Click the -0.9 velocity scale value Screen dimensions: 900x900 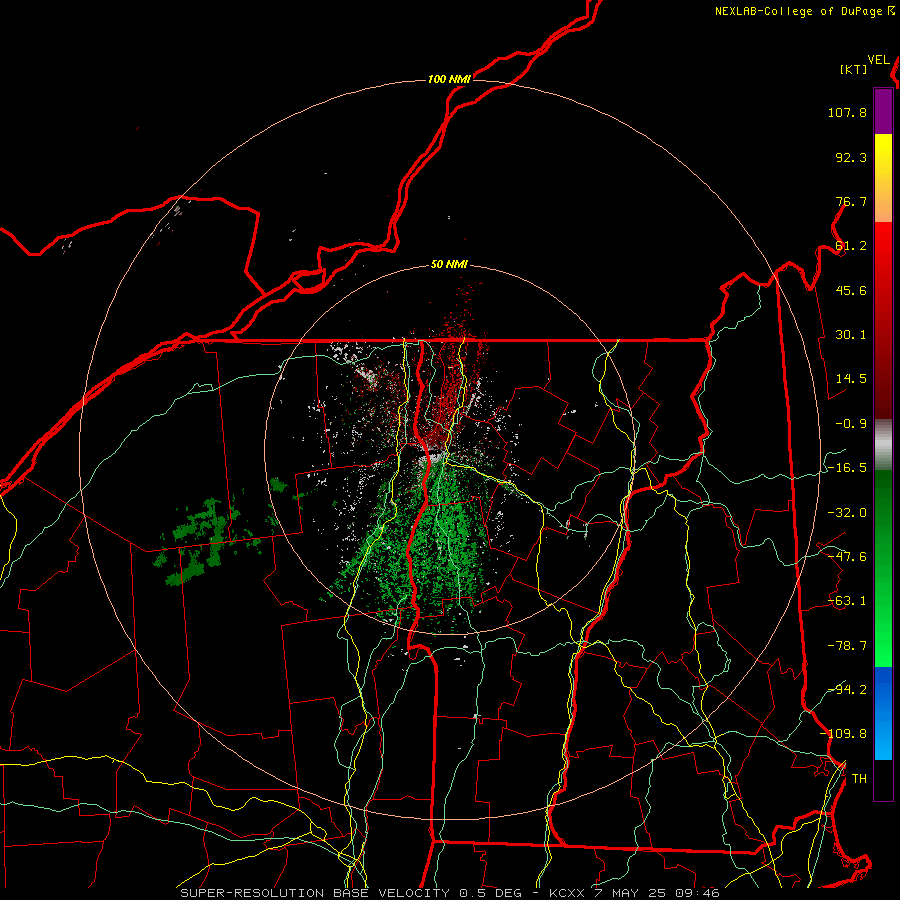(851, 424)
